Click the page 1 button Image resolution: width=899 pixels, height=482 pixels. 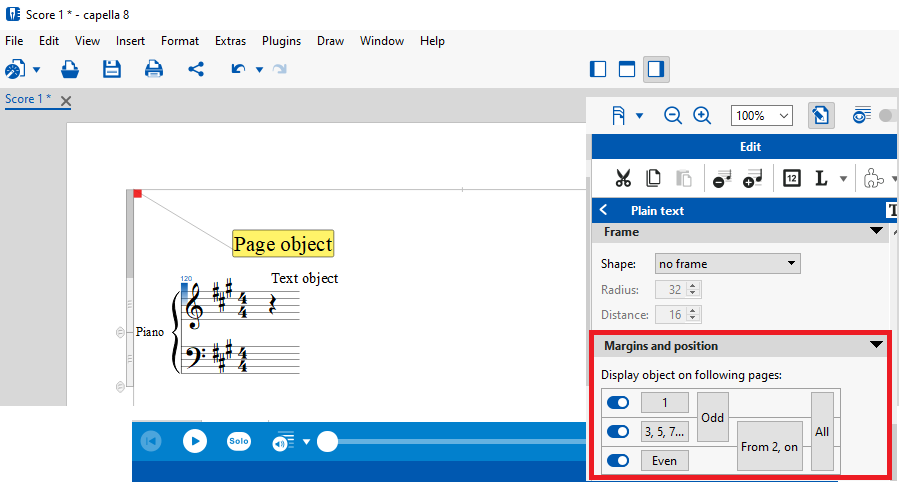(x=665, y=403)
